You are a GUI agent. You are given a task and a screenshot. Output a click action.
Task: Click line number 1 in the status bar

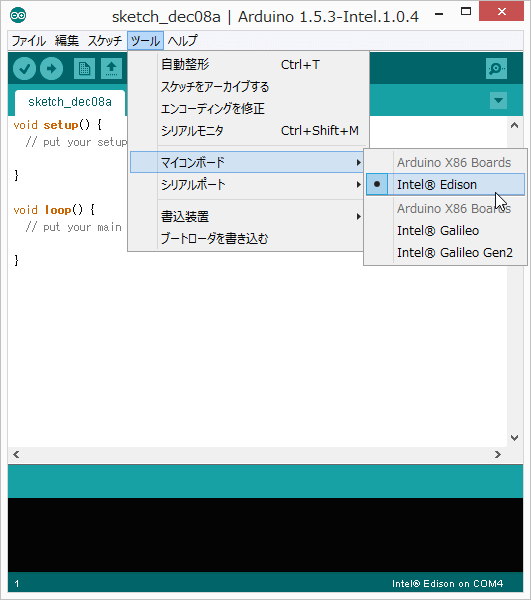click(x=17, y=584)
